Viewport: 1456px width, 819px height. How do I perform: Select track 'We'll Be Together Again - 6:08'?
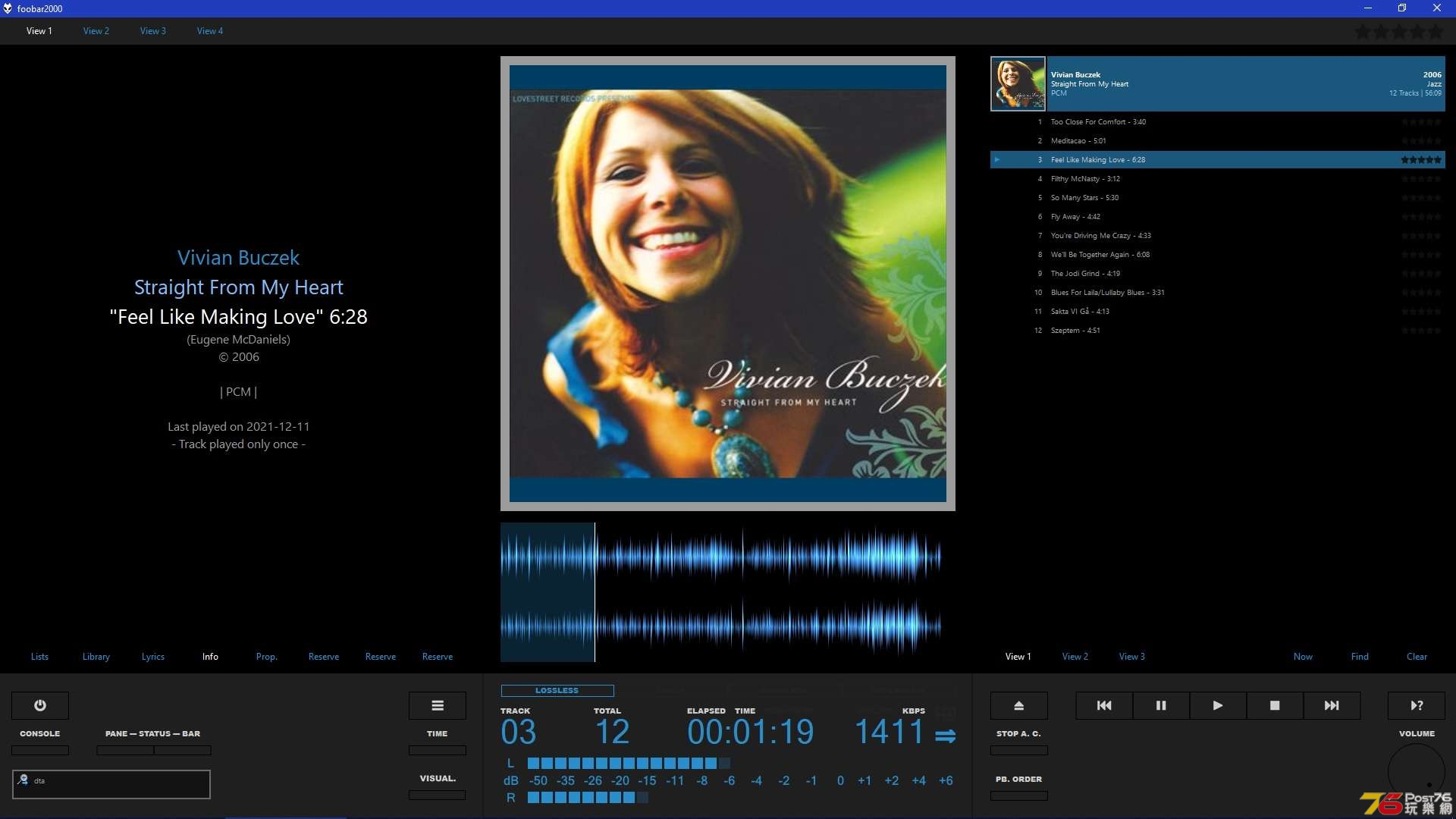click(x=1218, y=255)
